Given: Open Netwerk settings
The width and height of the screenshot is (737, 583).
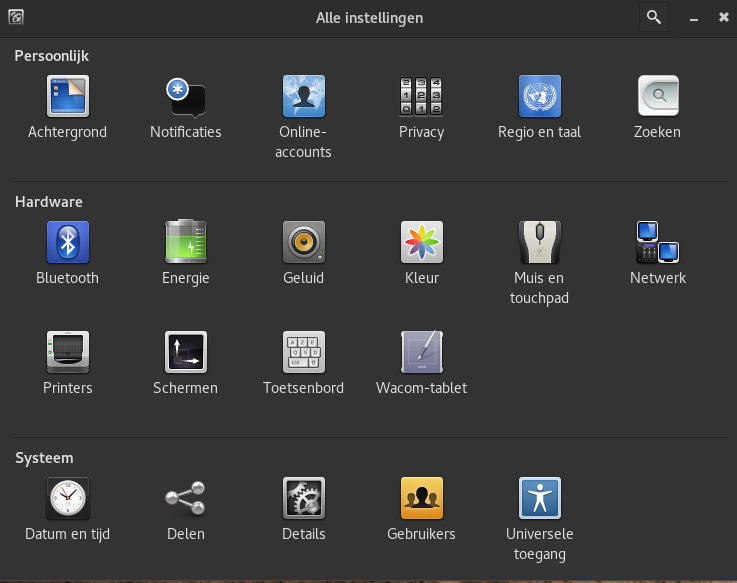Looking at the screenshot, I should click(x=658, y=253).
